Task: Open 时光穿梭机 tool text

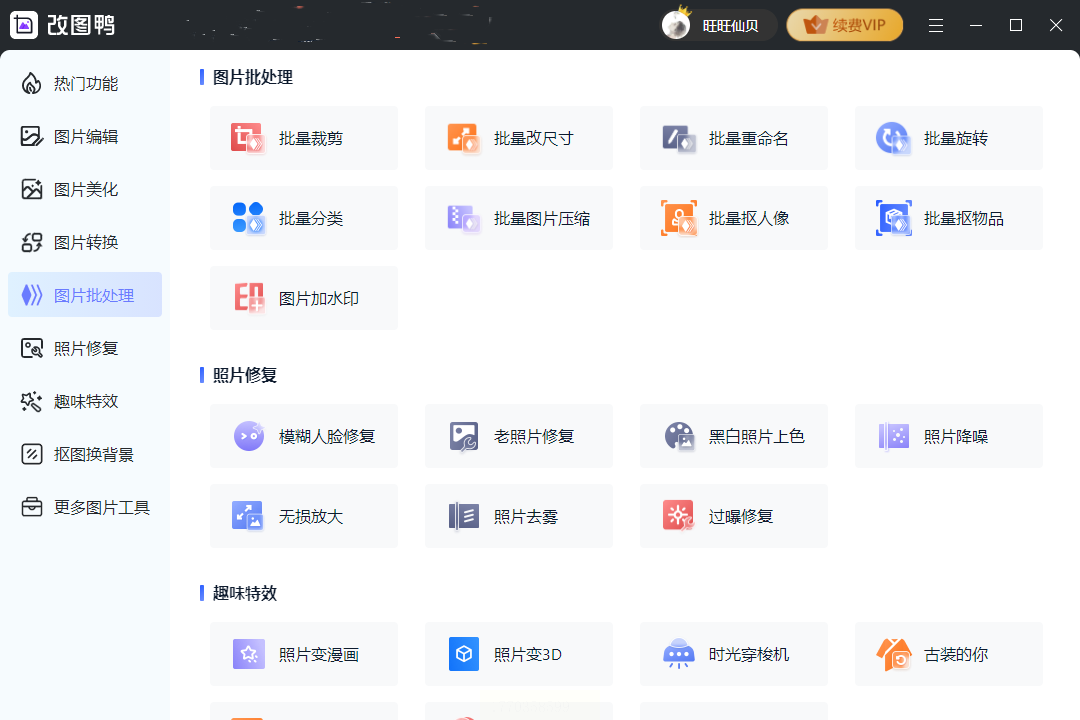Action: click(x=749, y=655)
